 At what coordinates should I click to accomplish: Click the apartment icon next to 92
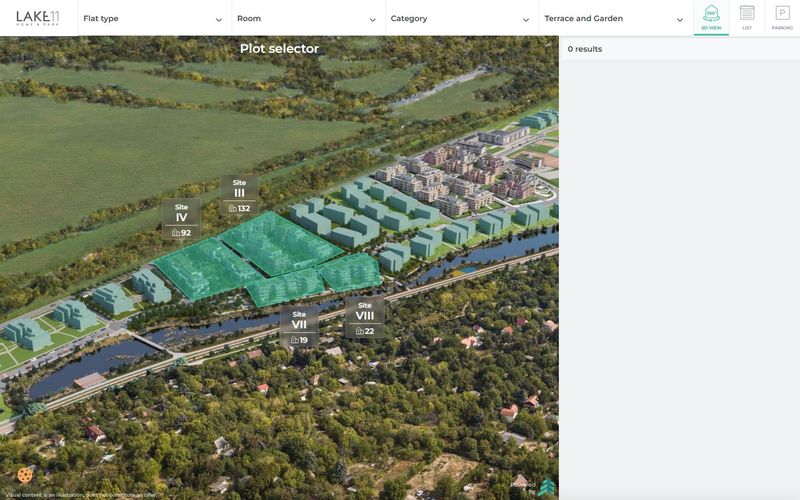click(x=176, y=233)
